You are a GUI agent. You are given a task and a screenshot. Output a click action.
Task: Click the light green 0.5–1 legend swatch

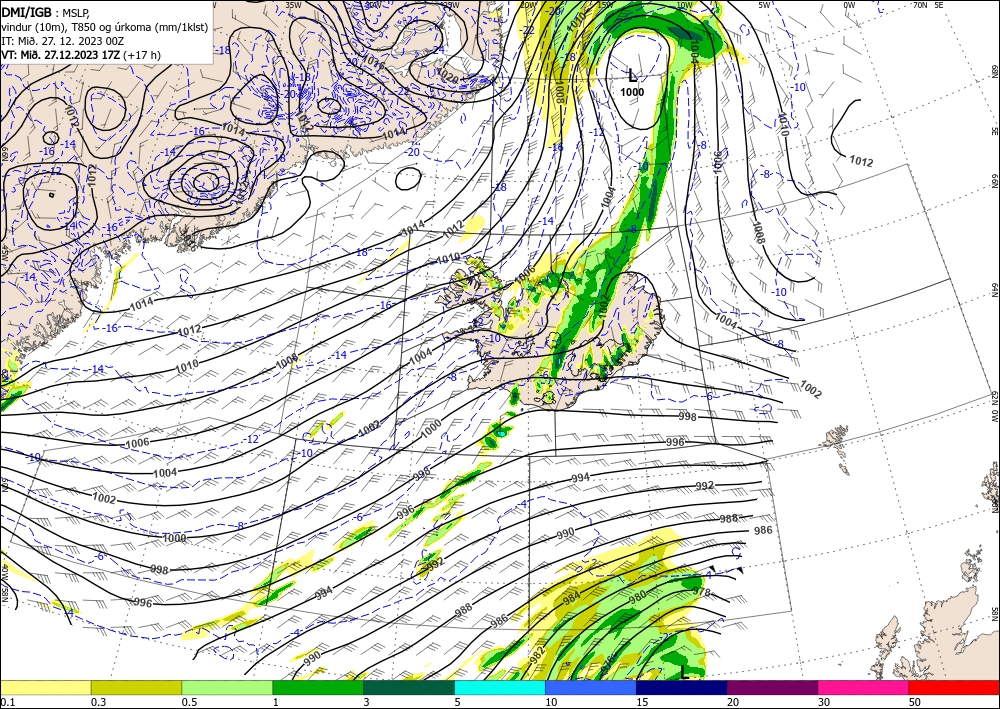coord(227,687)
